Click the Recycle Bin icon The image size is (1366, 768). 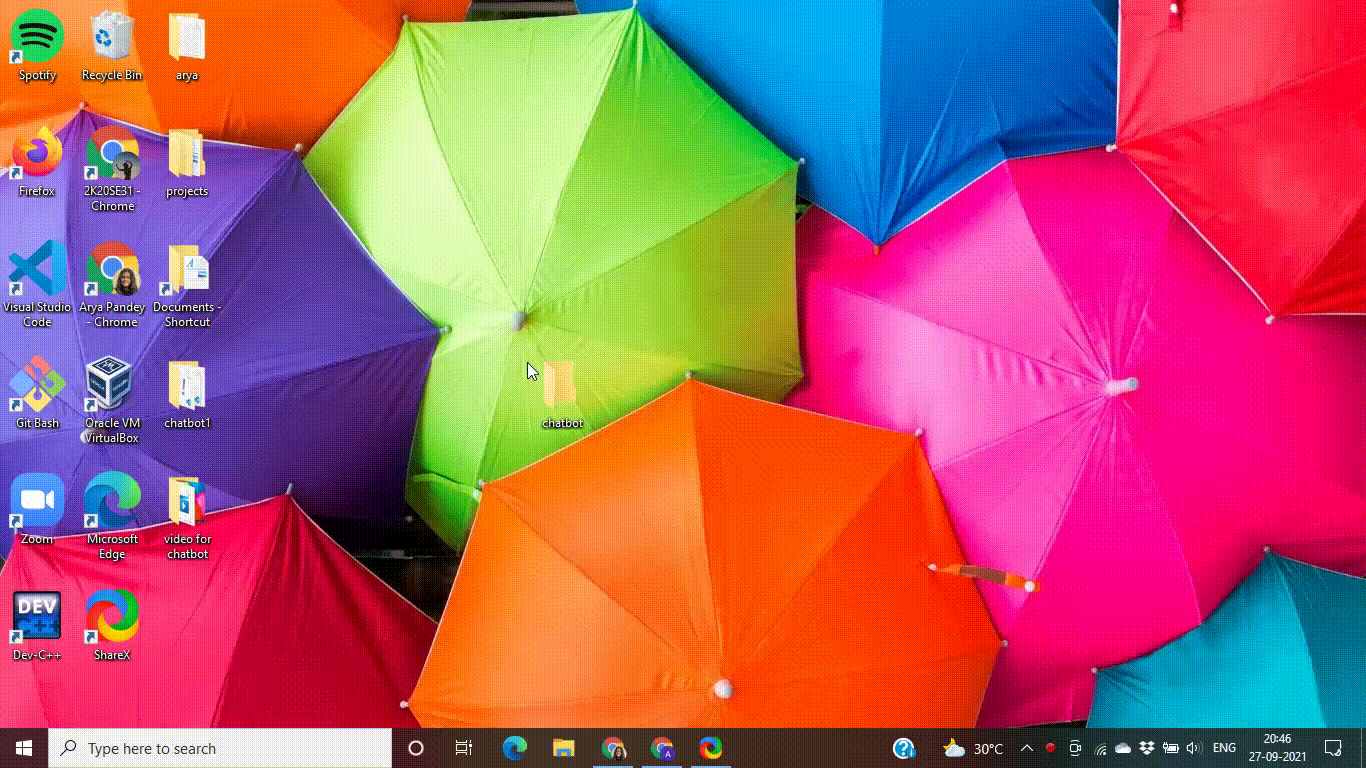tap(112, 47)
